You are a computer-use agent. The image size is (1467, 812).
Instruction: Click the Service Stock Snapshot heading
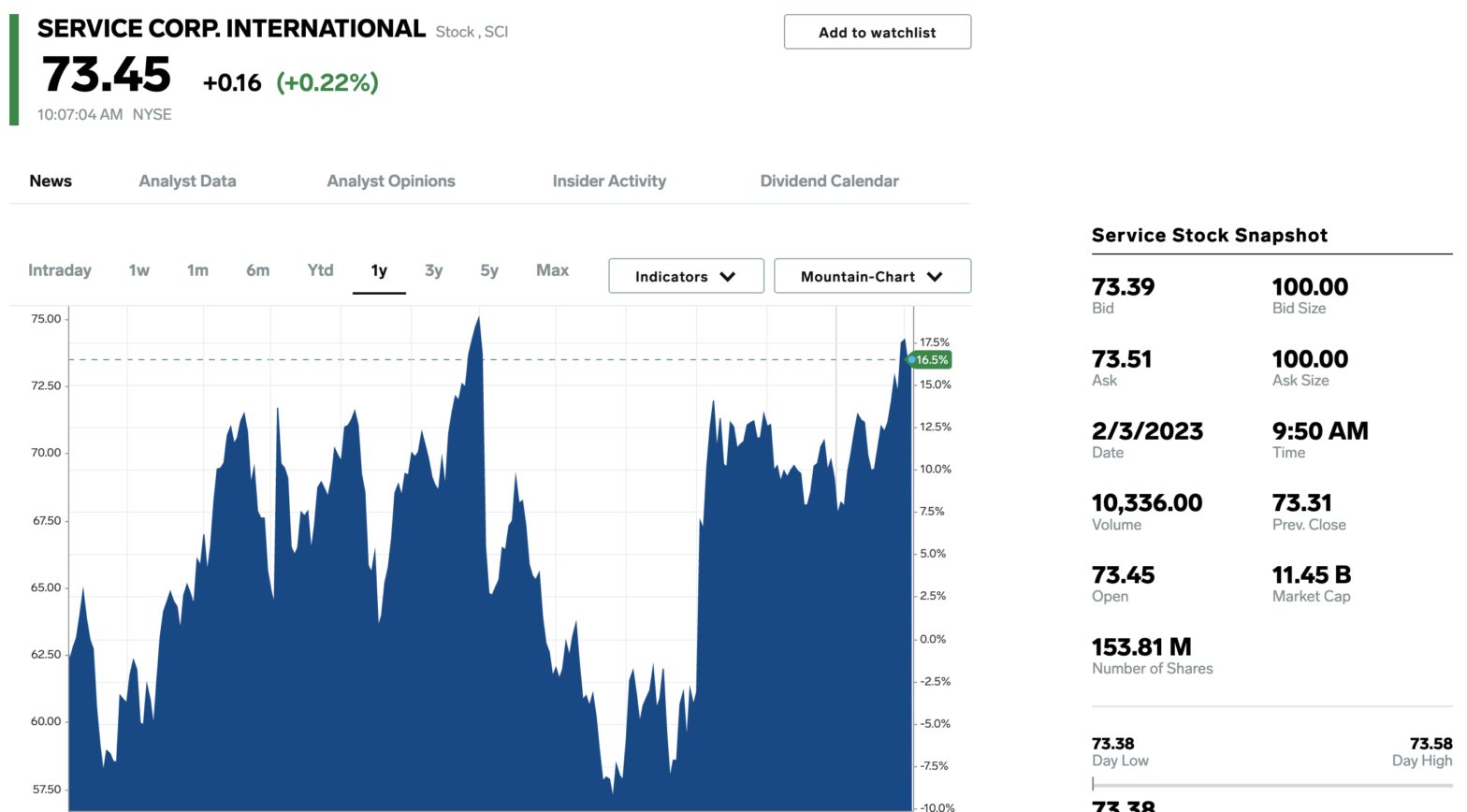pos(1210,235)
